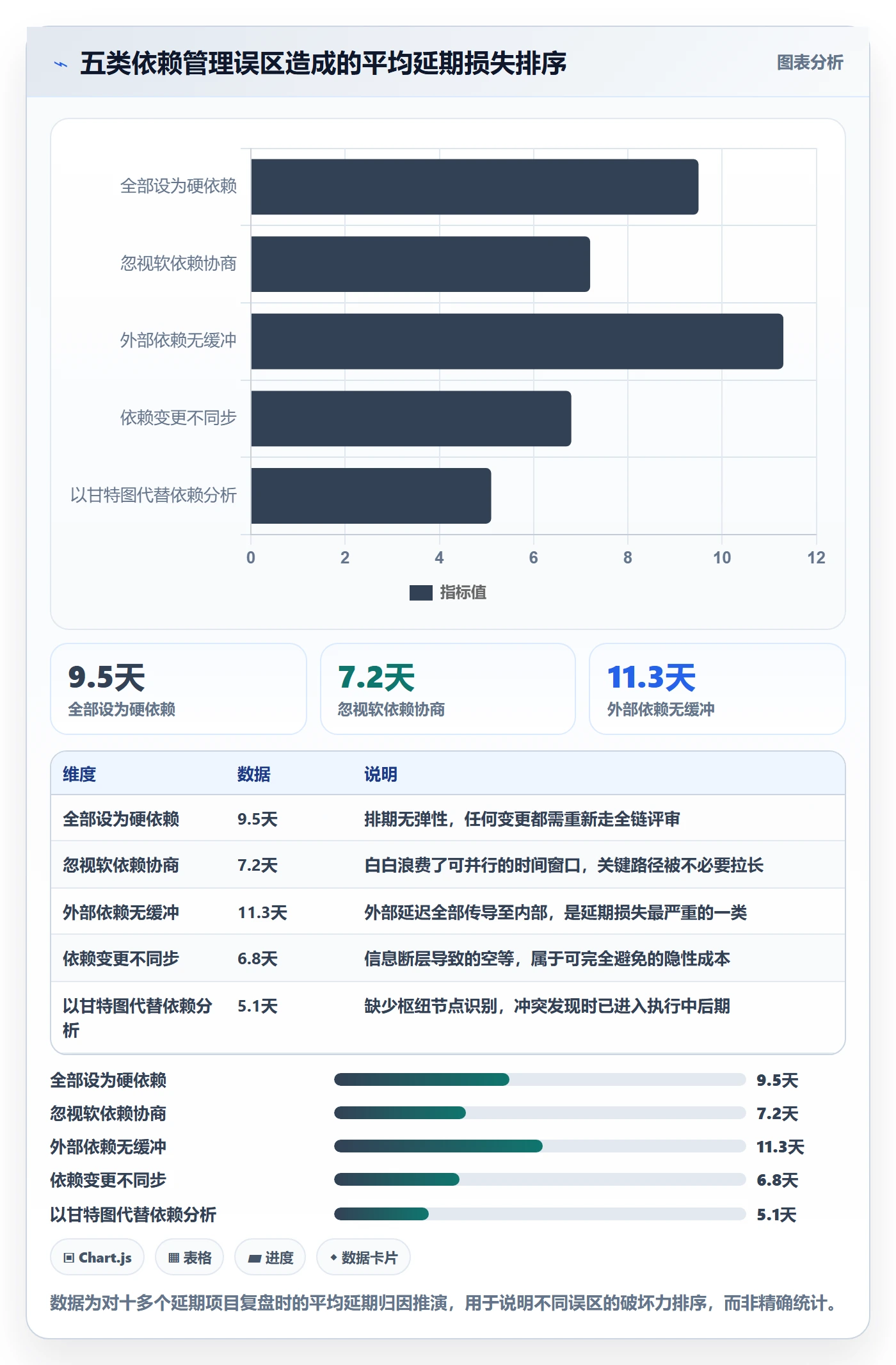This screenshot has width=896, height=1365.
Task: Click the 指标值 legend label
Action: click(x=463, y=593)
